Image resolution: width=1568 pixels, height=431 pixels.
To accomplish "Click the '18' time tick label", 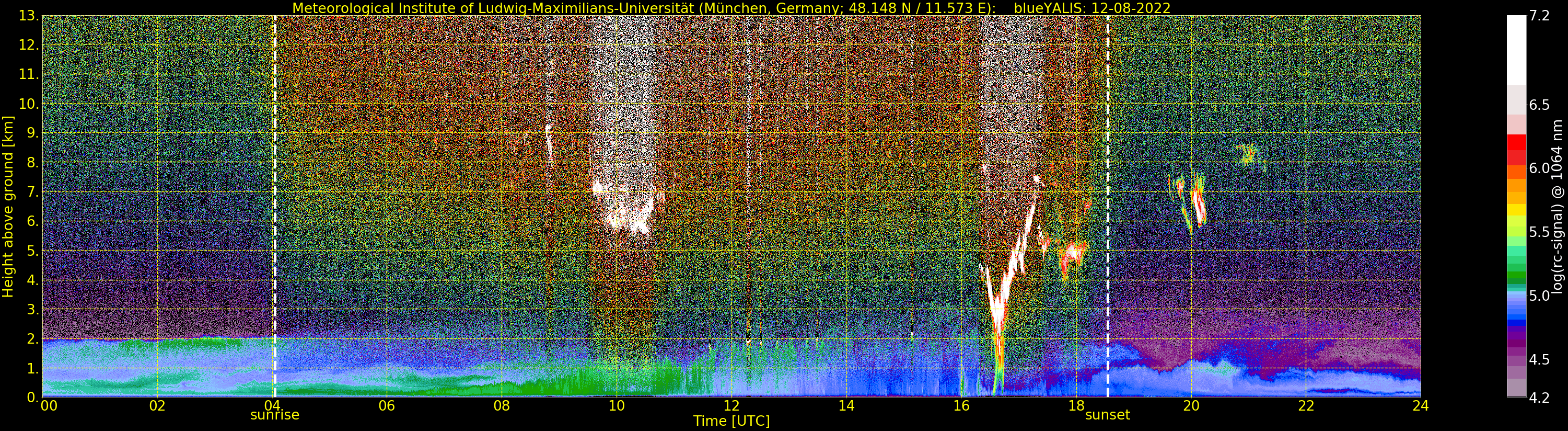I will 1076,406.
